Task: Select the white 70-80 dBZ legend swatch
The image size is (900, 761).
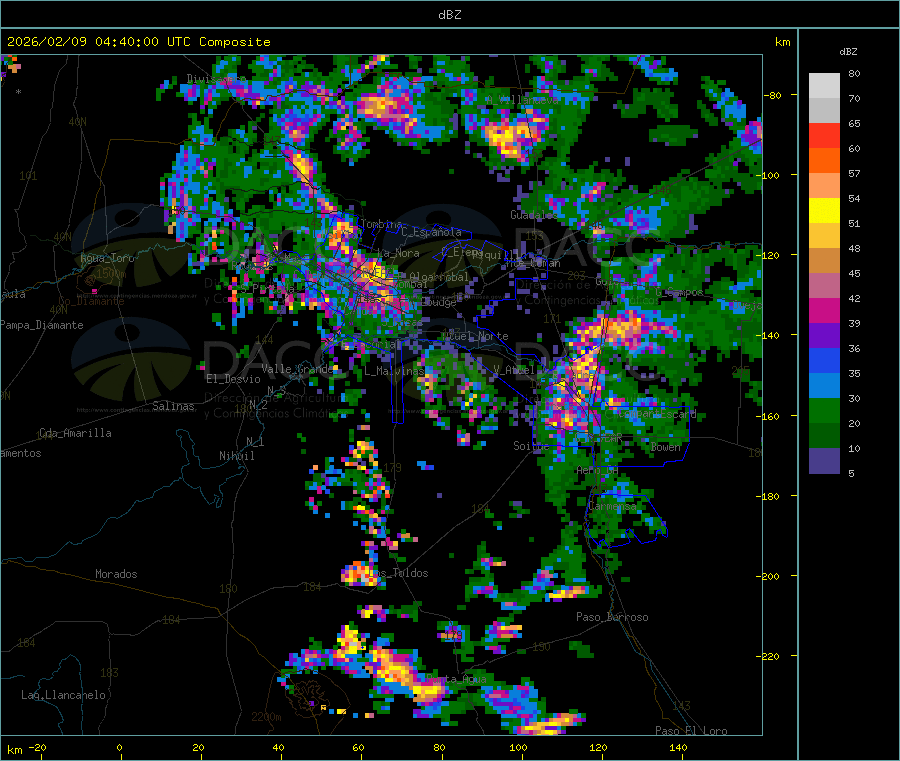Action: (x=824, y=86)
